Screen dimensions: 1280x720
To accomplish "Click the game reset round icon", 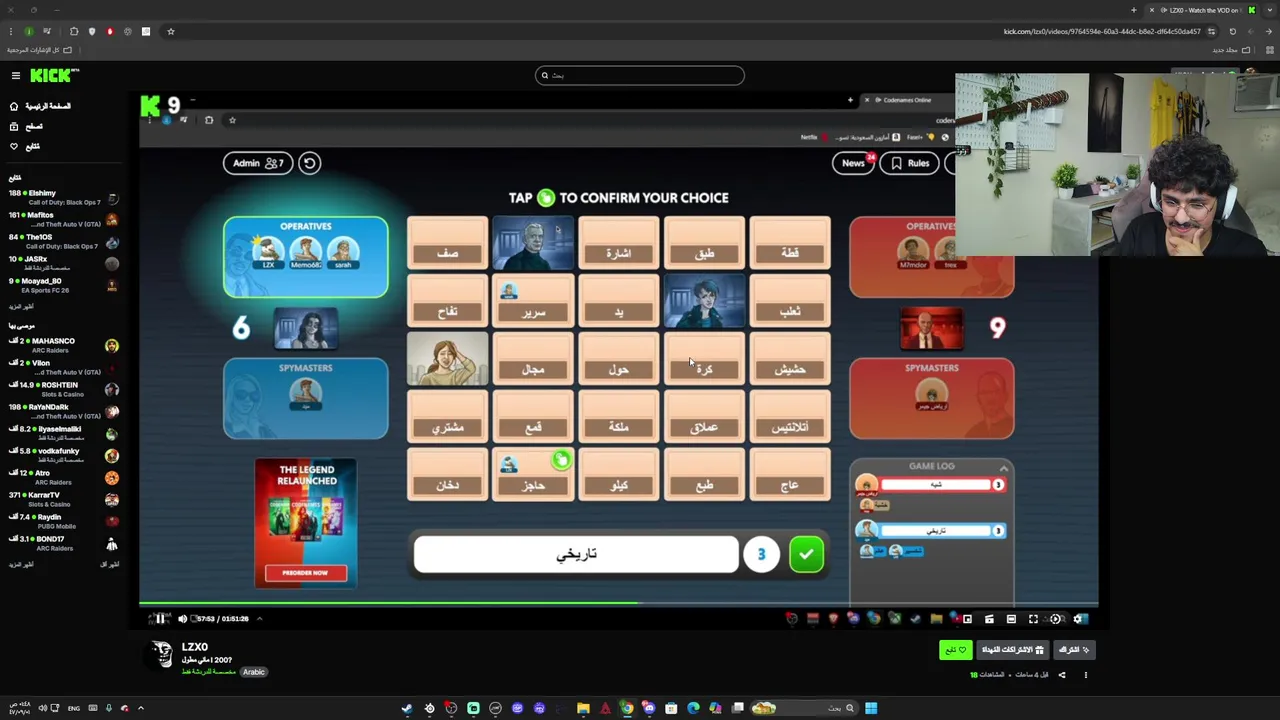I will coord(309,163).
